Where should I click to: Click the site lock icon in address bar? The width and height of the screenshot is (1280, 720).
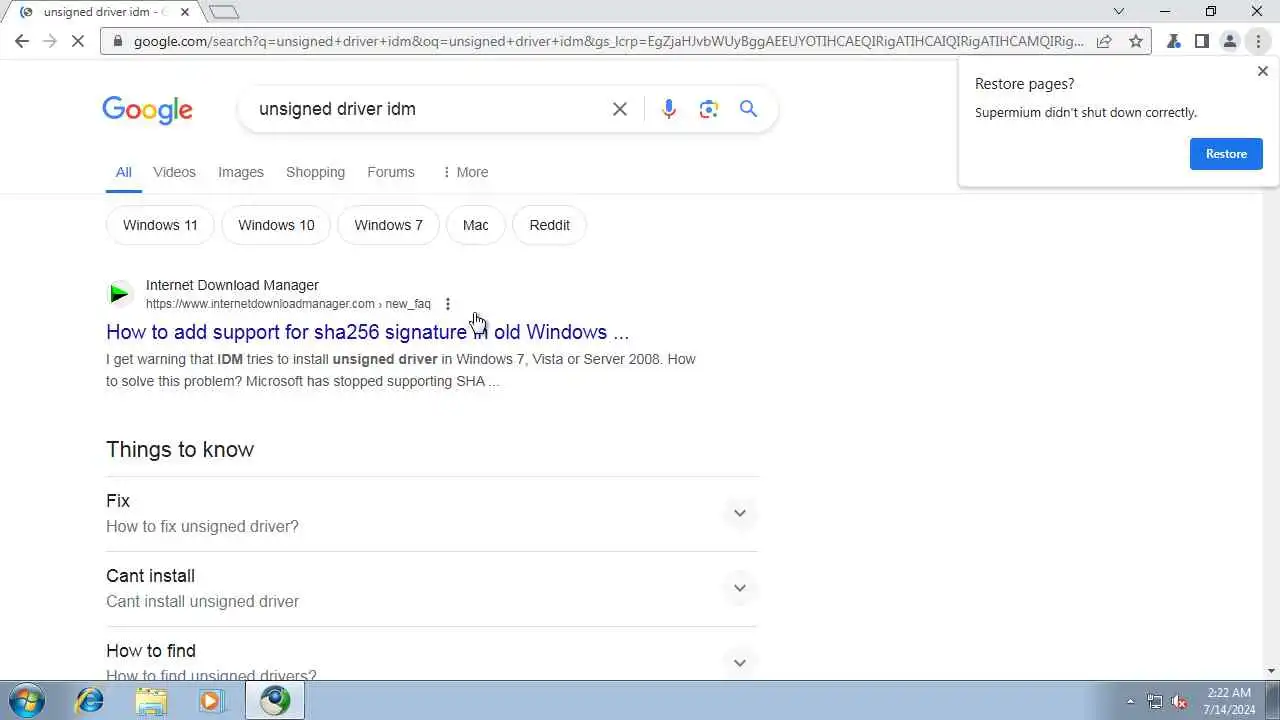pyautogui.click(x=117, y=41)
